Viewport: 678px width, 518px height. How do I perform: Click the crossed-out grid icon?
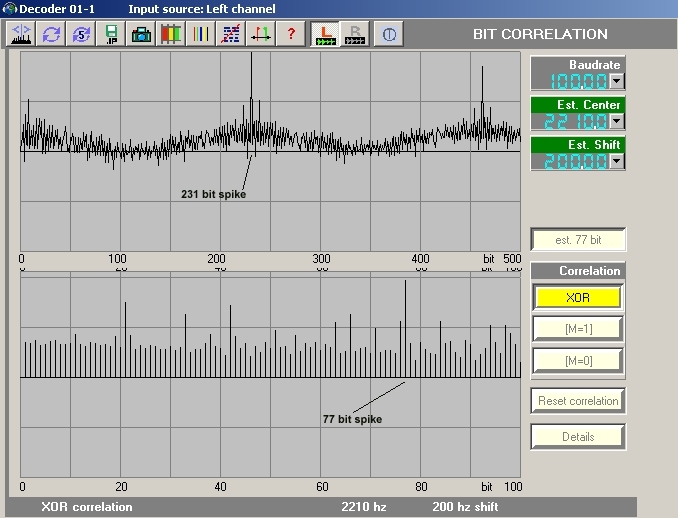231,34
